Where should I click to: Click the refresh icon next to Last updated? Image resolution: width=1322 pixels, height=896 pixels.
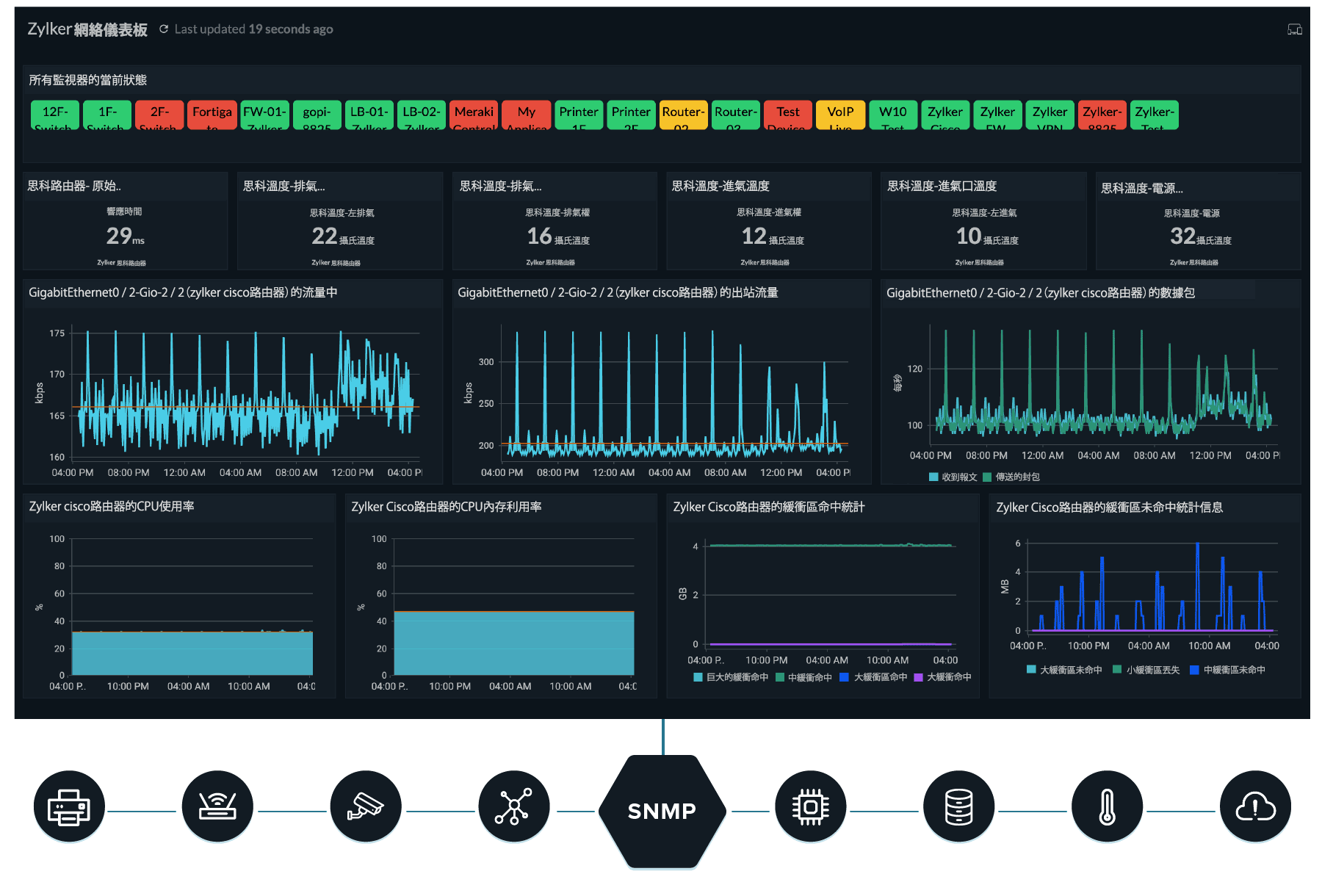tap(165, 29)
